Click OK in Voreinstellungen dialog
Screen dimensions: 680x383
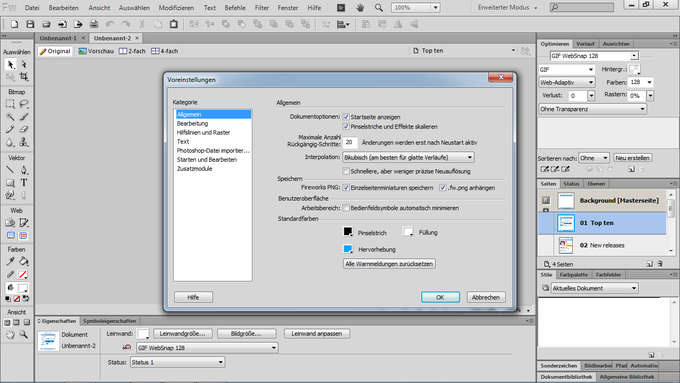tap(440, 297)
